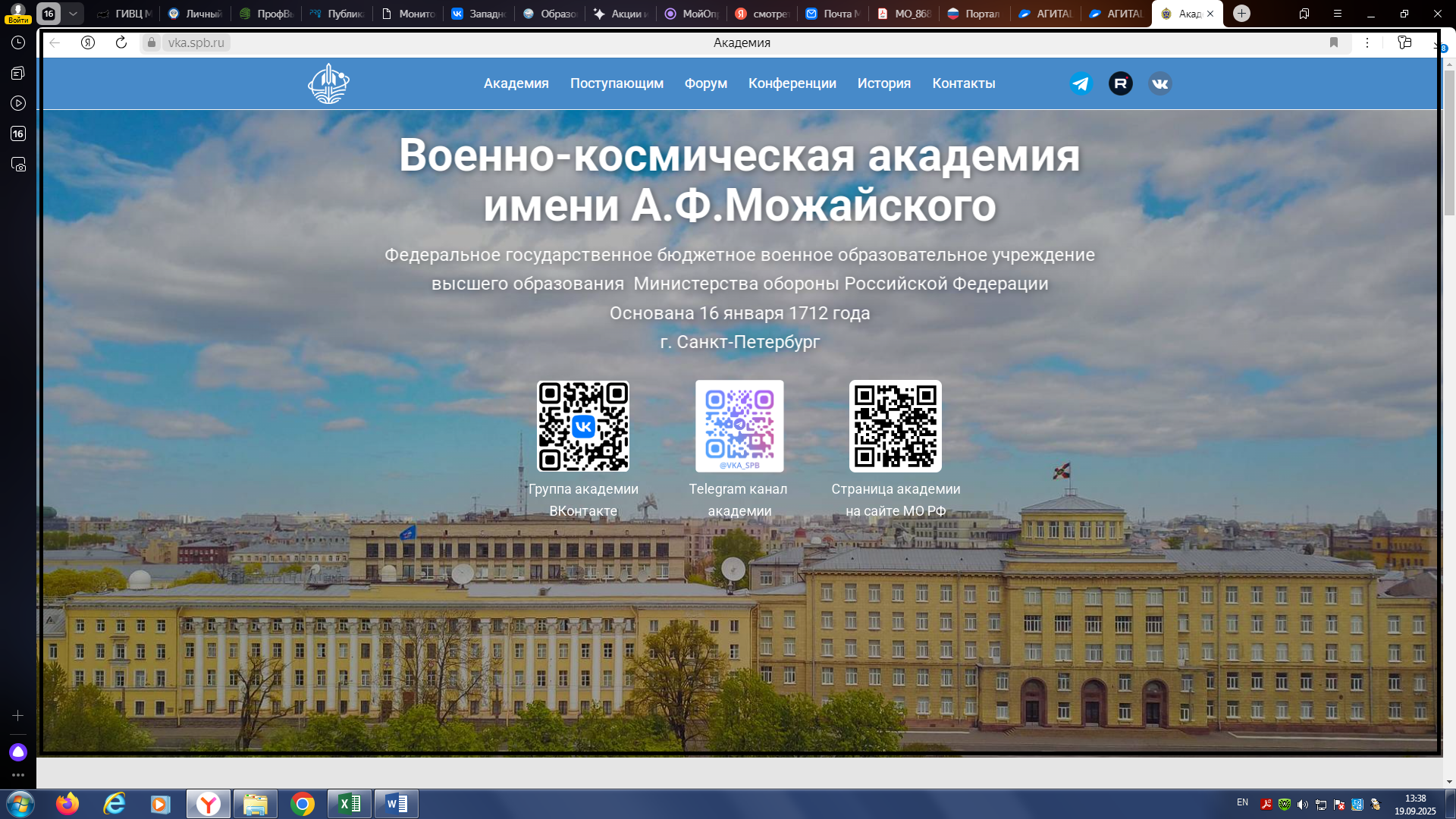Image resolution: width=1456 pixels, height=819 pixels.
Task: Open the three-dot page menu
Action: point(1367,42)
